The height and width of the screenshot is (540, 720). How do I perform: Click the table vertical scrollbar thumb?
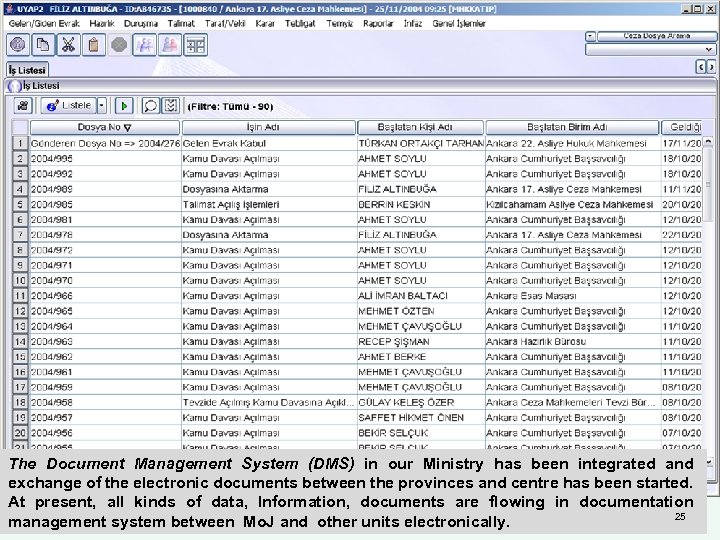pyautogui.click(x=708, y=184)
